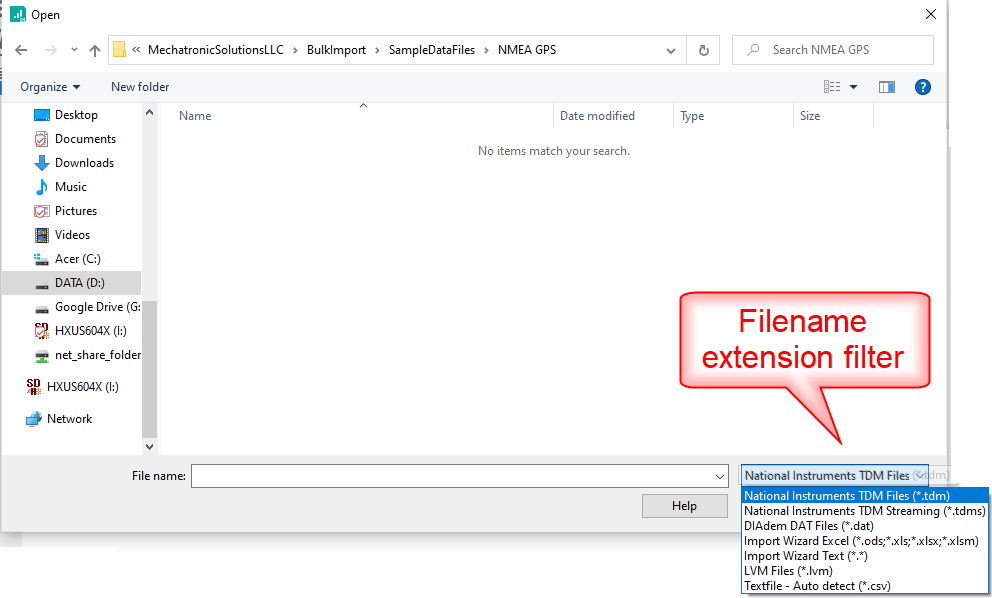Image resolution: width=992 pixels, height=598 pixels.
Task: Open the Help question mark icon
Action: [x=922, y=87]
